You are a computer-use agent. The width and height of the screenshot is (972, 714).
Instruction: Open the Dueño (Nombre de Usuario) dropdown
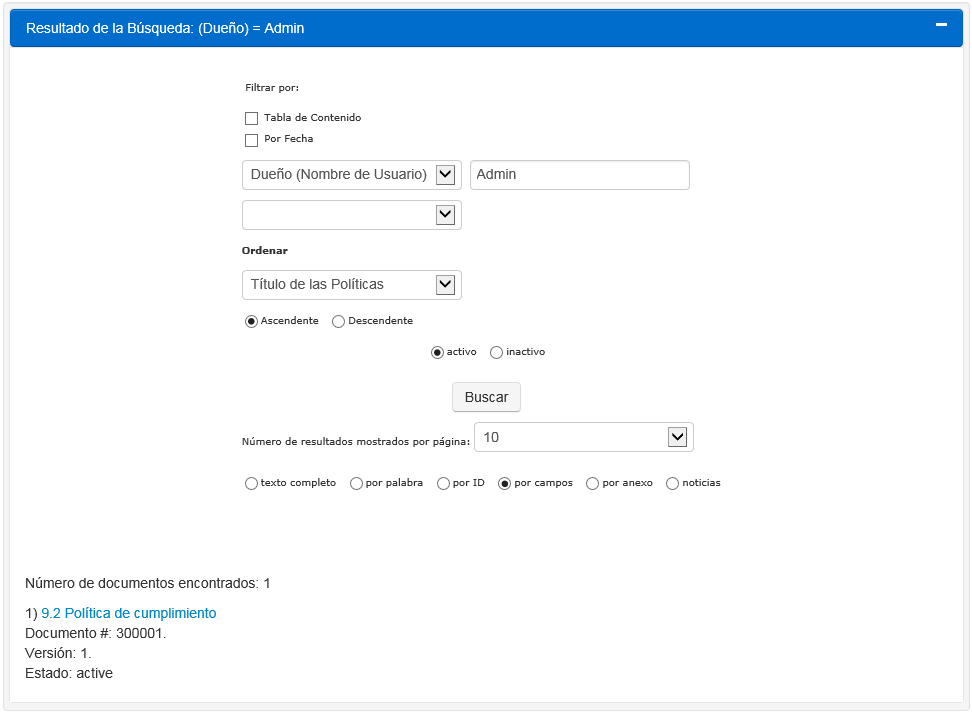[x=351, y=175]
